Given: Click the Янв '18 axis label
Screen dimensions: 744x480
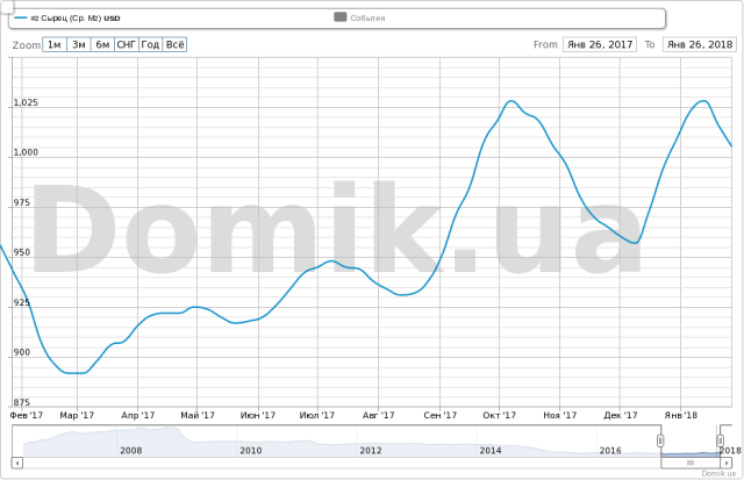Looking at the screenshot, I should 681,415.
